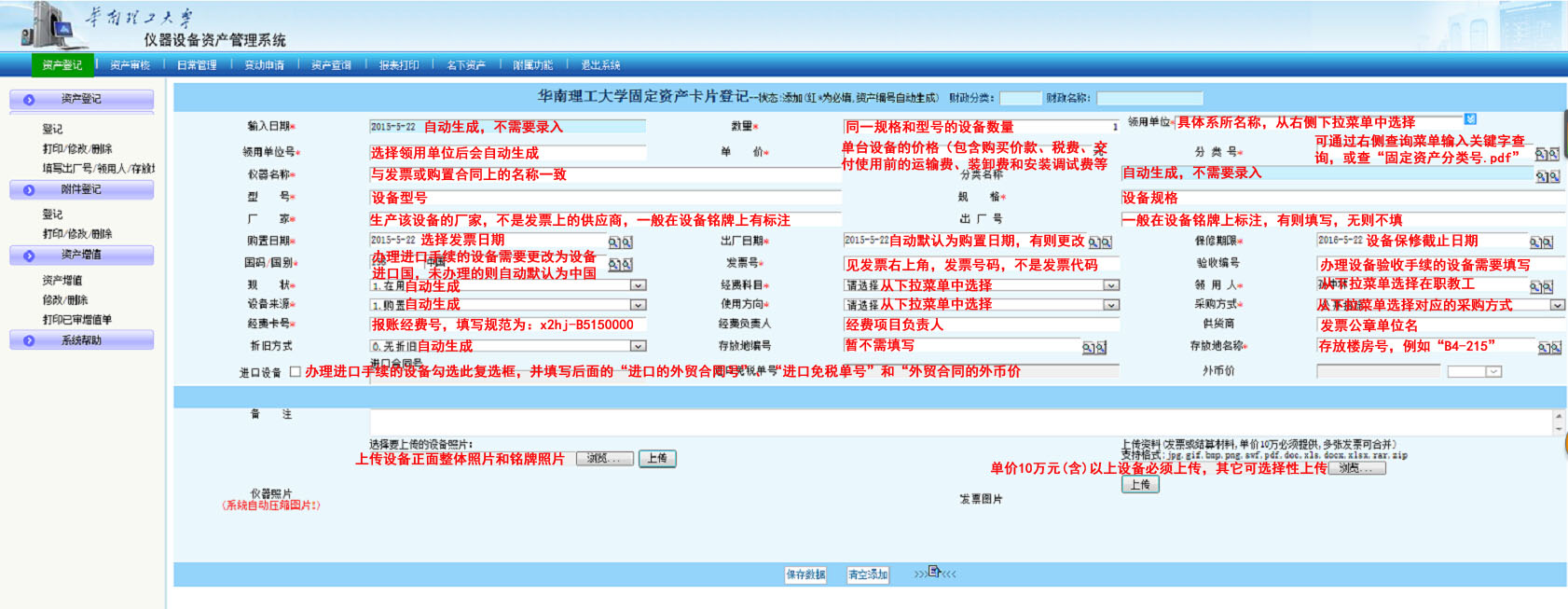Open the 资产查询 top menu item
1568x609 pixels.
(331, 65)
